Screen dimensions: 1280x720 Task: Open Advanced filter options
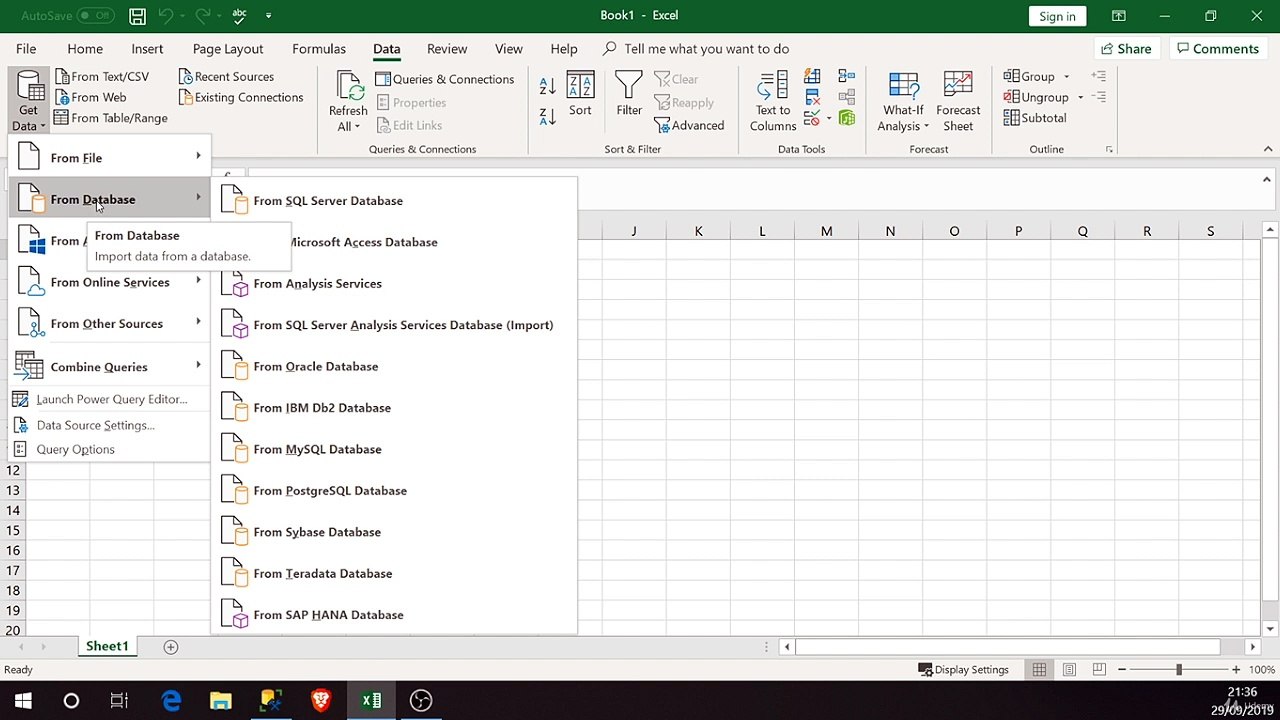click(x=689, y=125)
